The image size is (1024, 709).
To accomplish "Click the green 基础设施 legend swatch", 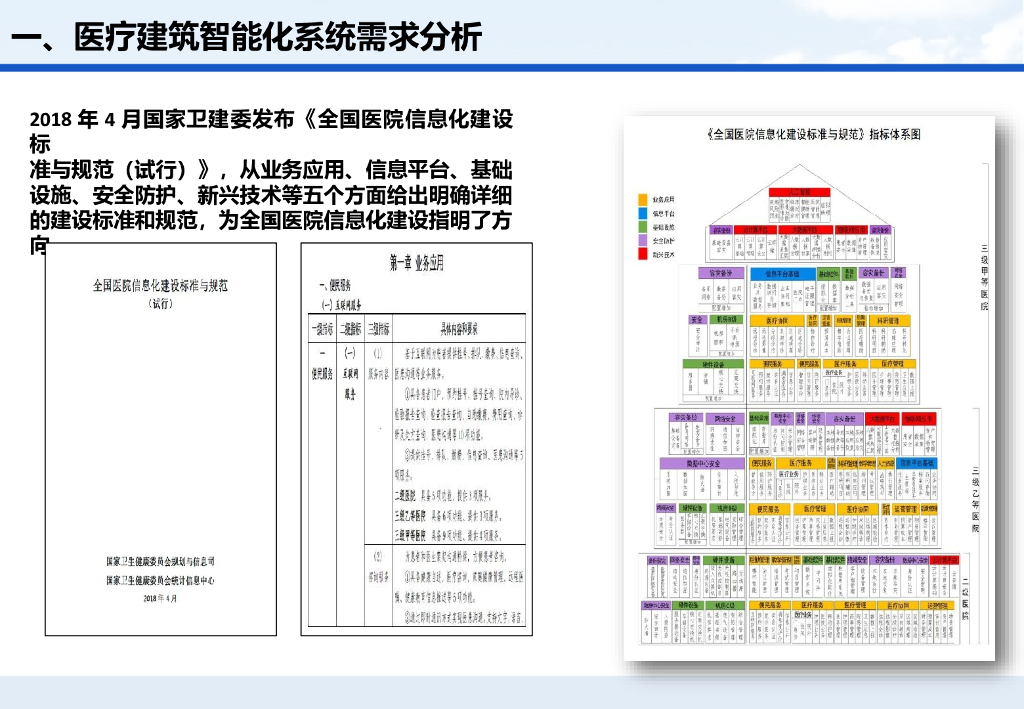I will 643,227.
